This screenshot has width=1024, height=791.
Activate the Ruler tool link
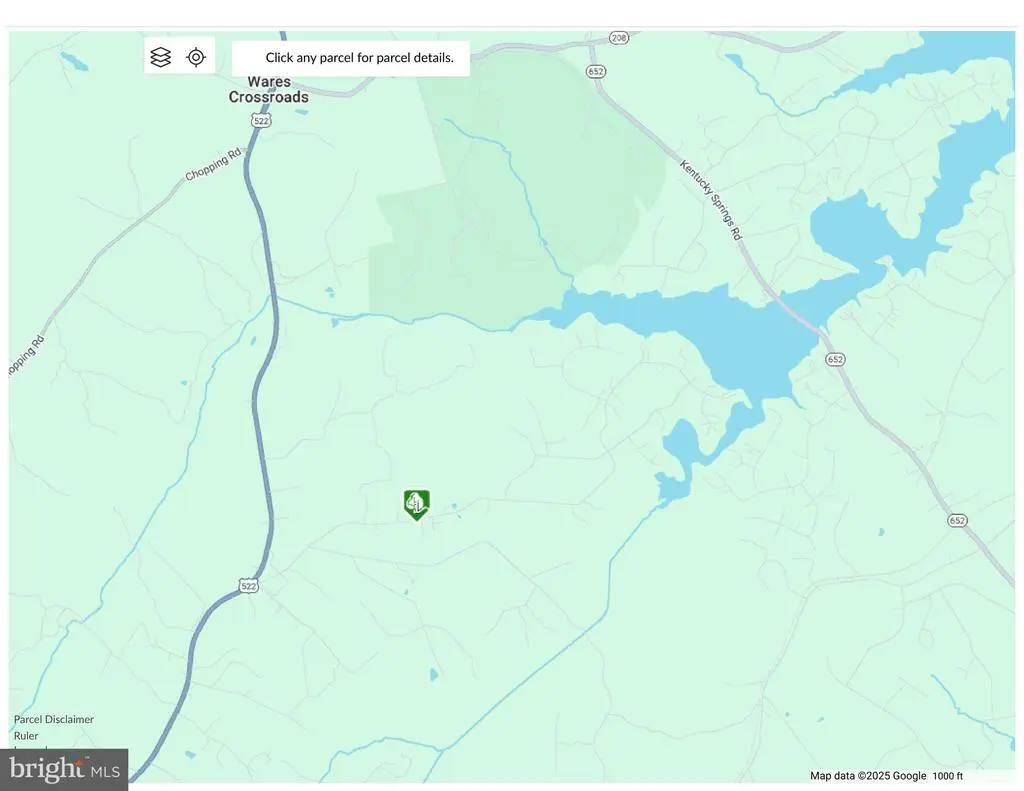coord(26,736)
